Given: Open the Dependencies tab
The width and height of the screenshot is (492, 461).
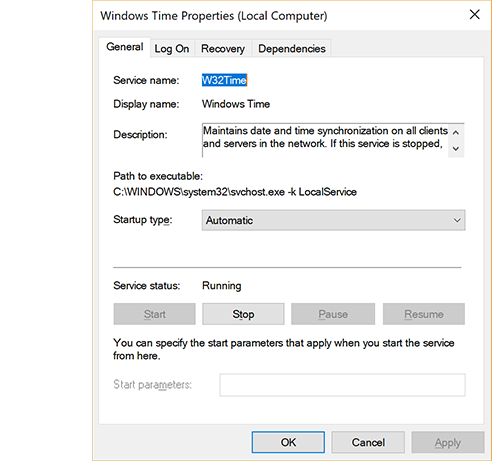Looking at the screenshot, I should [292, 49].
